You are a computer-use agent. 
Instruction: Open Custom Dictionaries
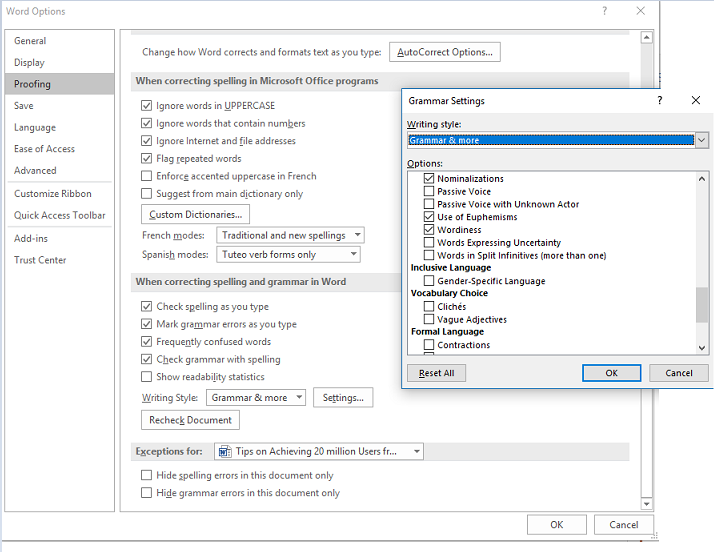tap(195, 215)
